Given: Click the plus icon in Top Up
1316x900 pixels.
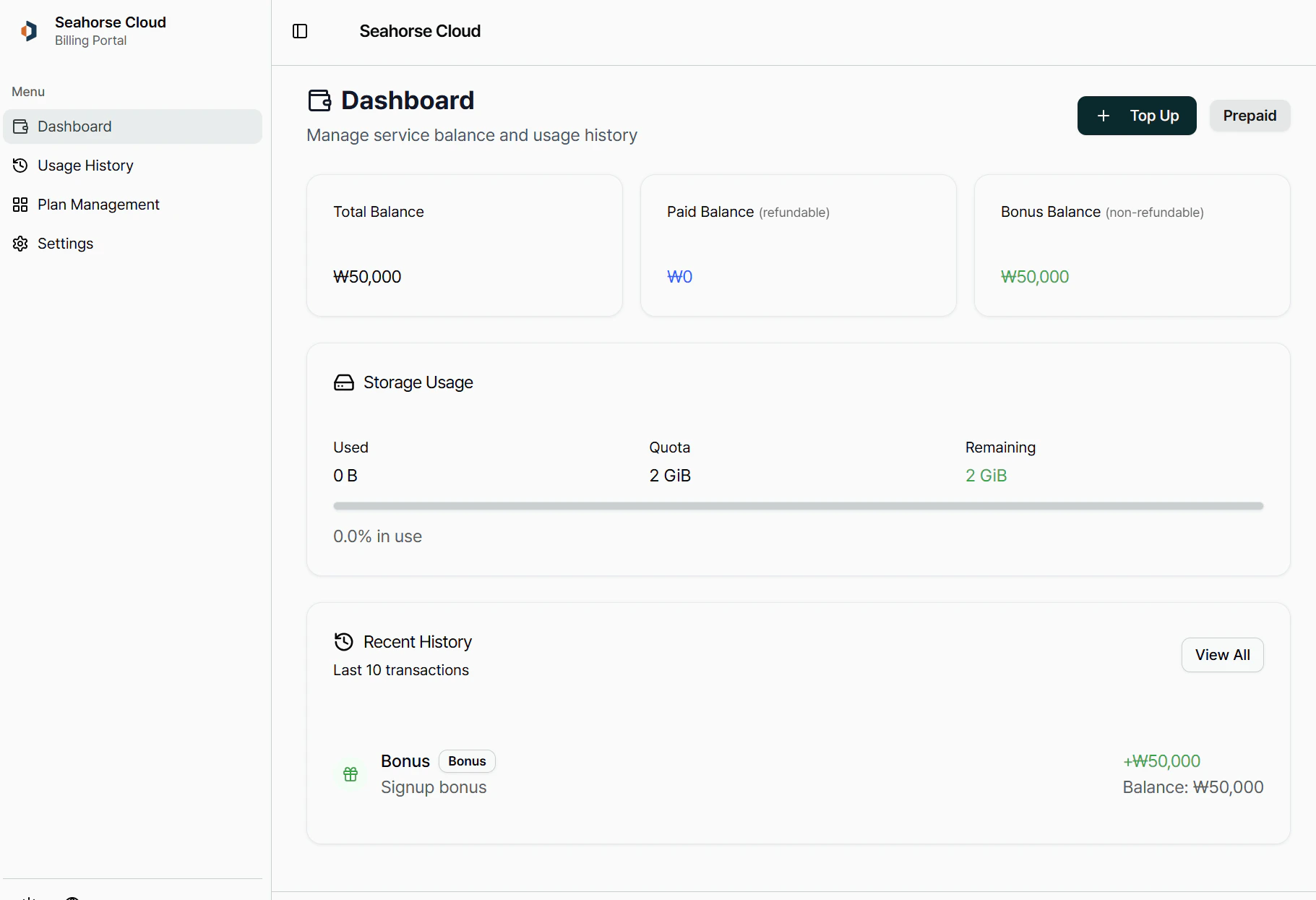Looking at the screenshot, I should click(x=1104, y=116).
